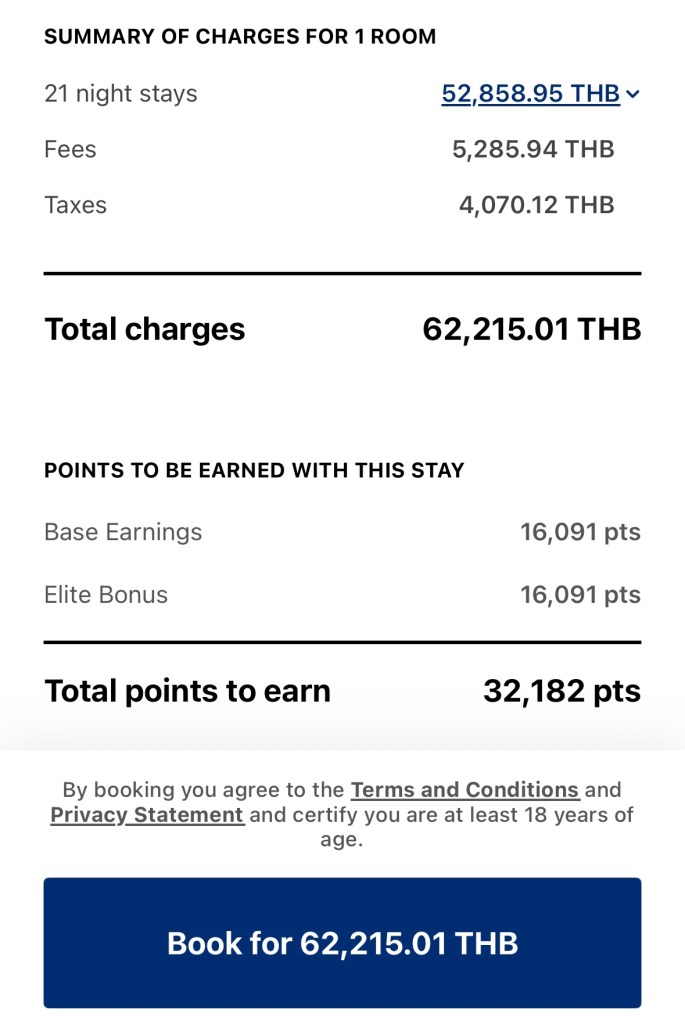The width and height of the screenshot is (685, 1024).
Task: Tap the Total points to earn label
Action: 187,690
